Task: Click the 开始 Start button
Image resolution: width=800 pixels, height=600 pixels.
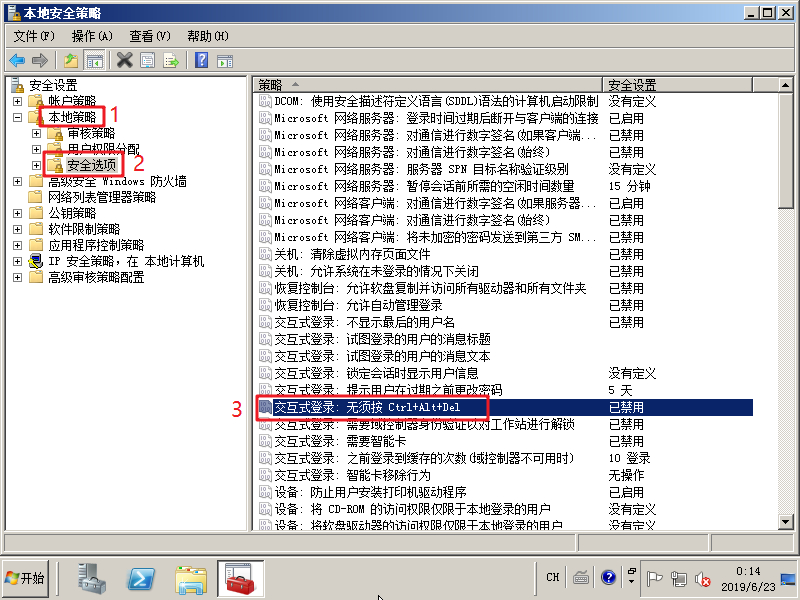Action: tap(26, 578)
